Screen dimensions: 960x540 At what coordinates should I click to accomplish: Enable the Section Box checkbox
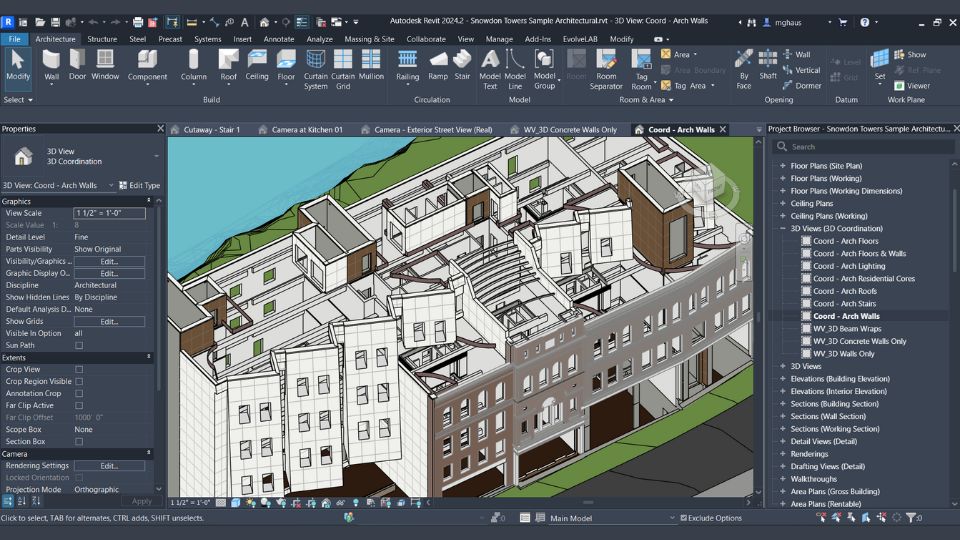coord(79,441)
